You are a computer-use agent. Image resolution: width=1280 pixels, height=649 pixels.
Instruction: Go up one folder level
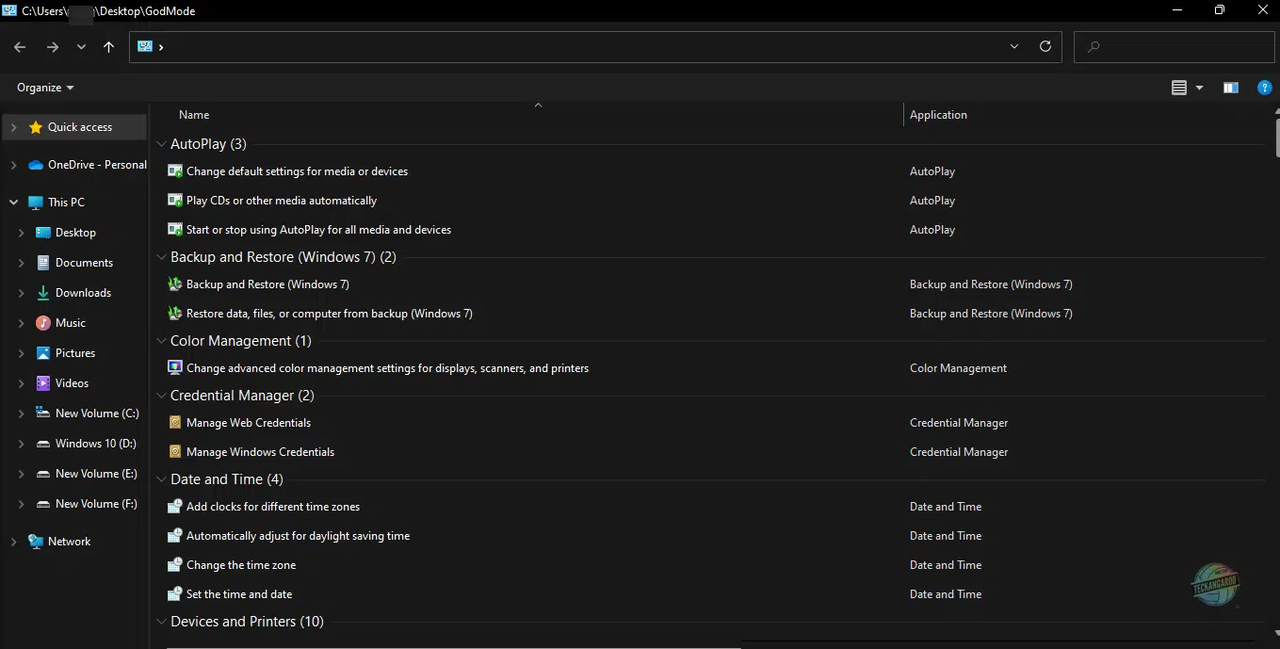click(x=109, y=47)
